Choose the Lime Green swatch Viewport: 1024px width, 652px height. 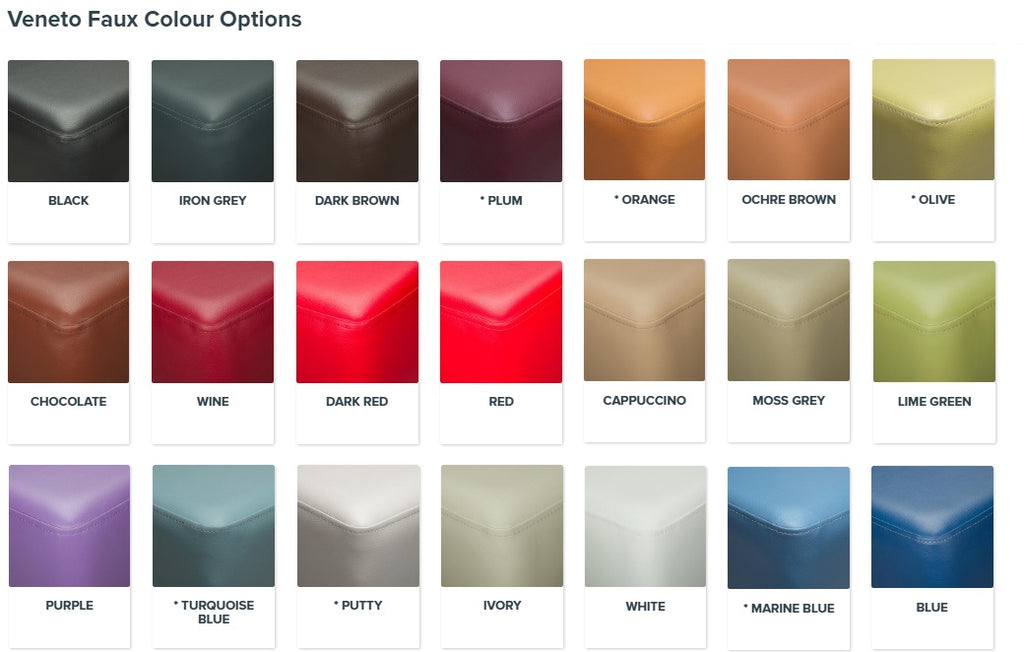935,321
